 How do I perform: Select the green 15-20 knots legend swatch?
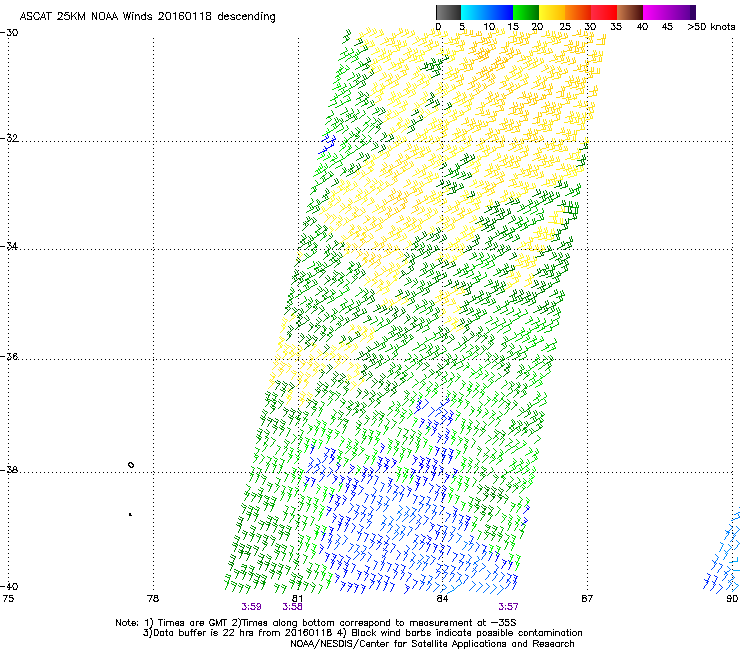(526, 12)
